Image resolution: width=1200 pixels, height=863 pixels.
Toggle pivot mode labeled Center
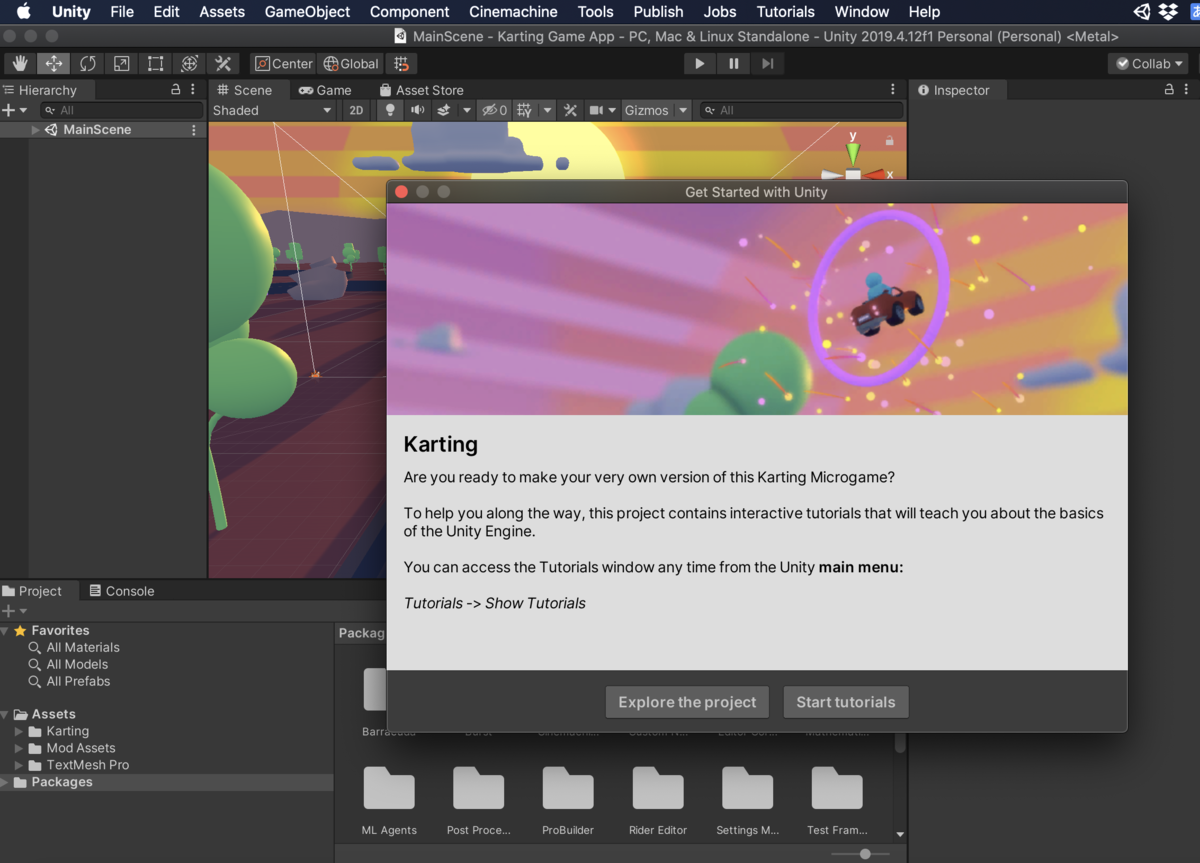coord(283,63)
